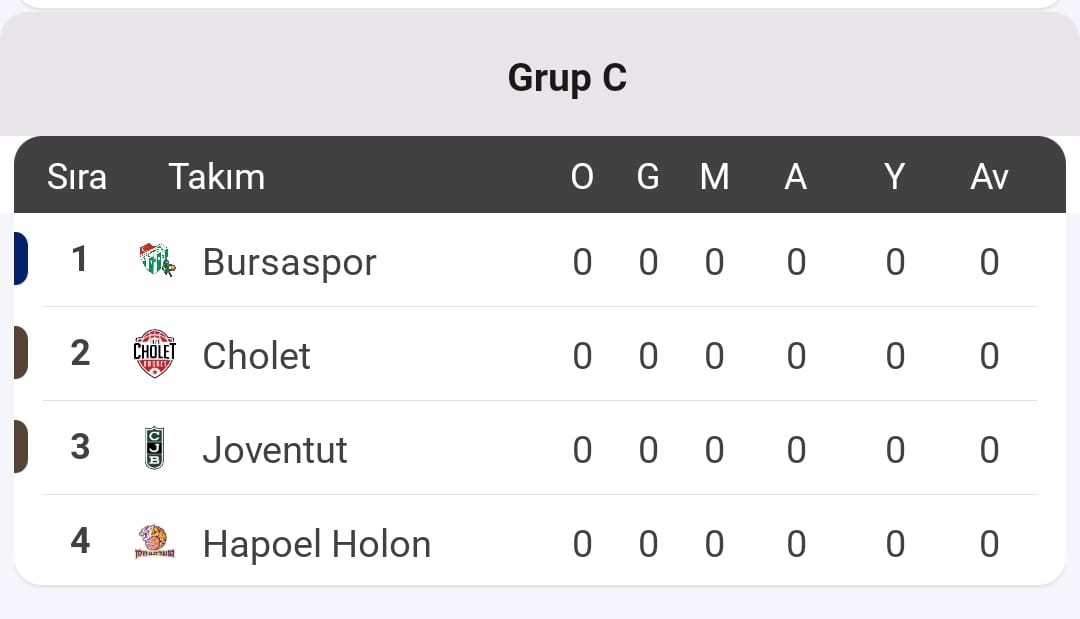This screenshot has height=619, width=1080.
Task: Sort by the Y column header
Action: click(x=895, y=177)
